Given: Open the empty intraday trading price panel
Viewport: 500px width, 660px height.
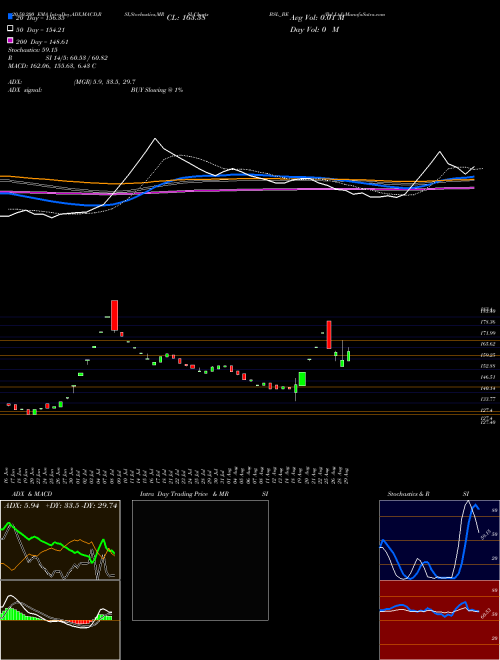Looking at the screenshot, I should (x=200, y=560).
